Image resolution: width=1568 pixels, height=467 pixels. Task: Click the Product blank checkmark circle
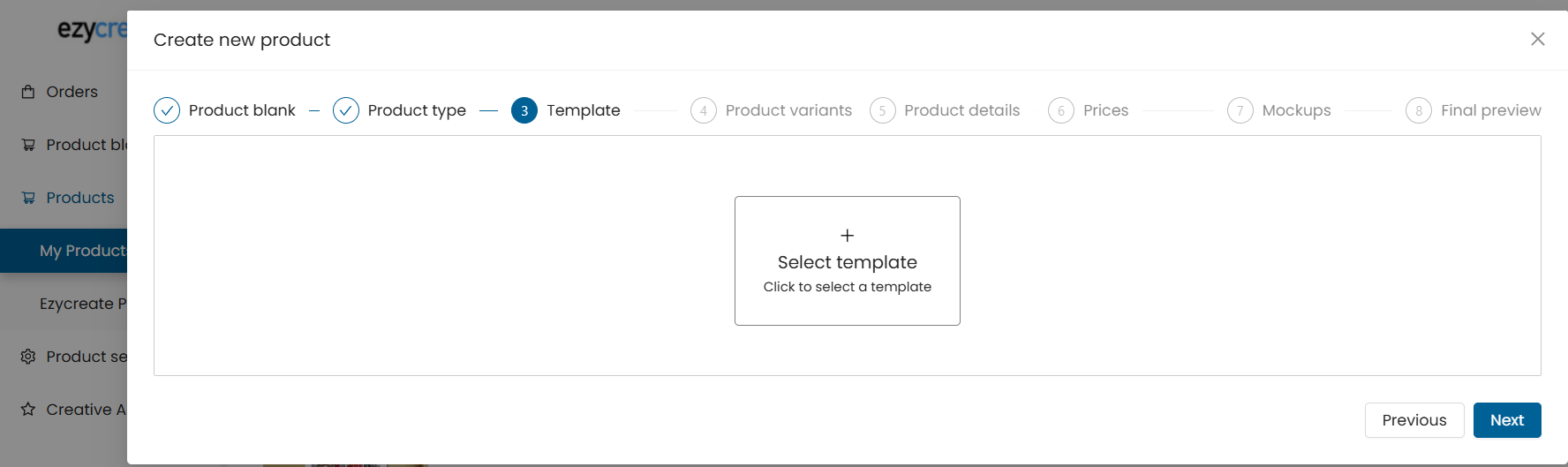(167, 110)
